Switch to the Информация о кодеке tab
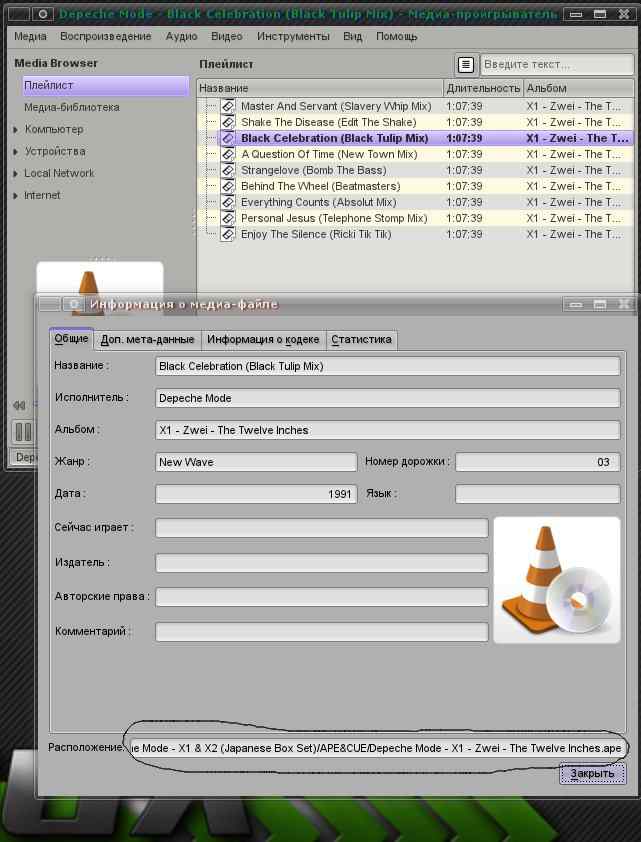641x842 pixels. click(x=263, y=339)
